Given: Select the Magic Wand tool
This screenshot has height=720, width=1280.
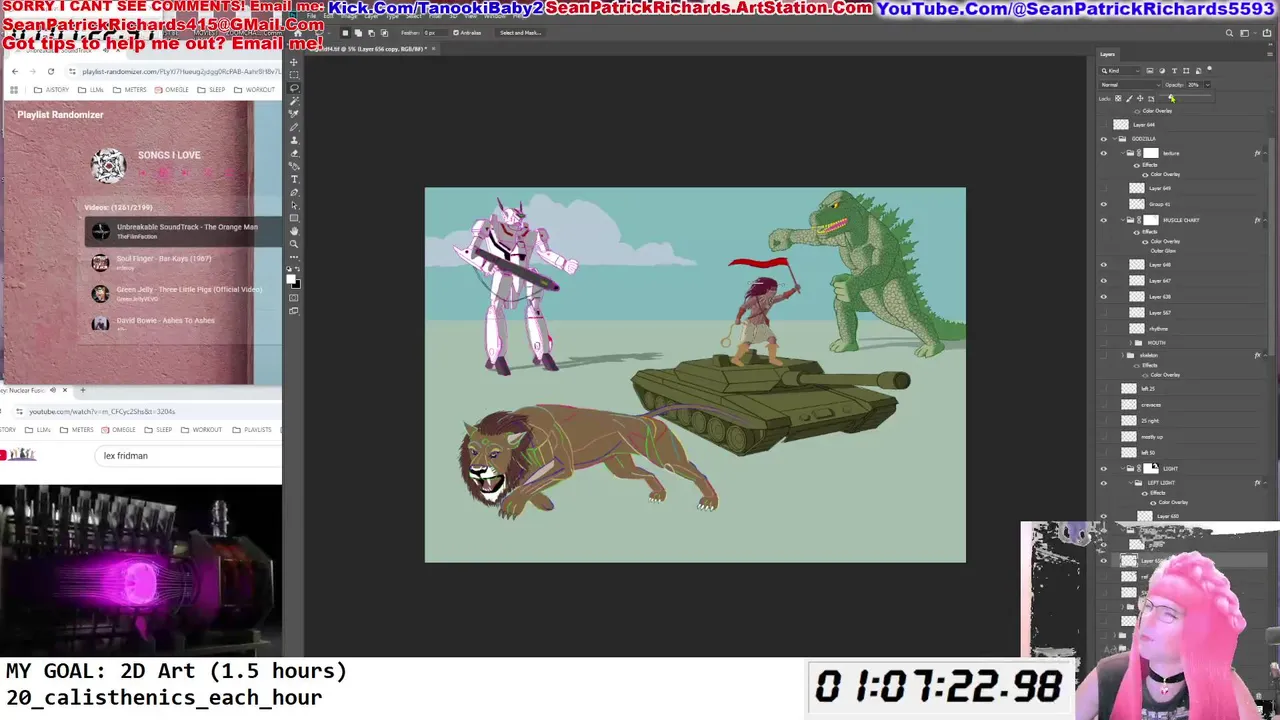Looking at the screenshot, I should [294, 101].
